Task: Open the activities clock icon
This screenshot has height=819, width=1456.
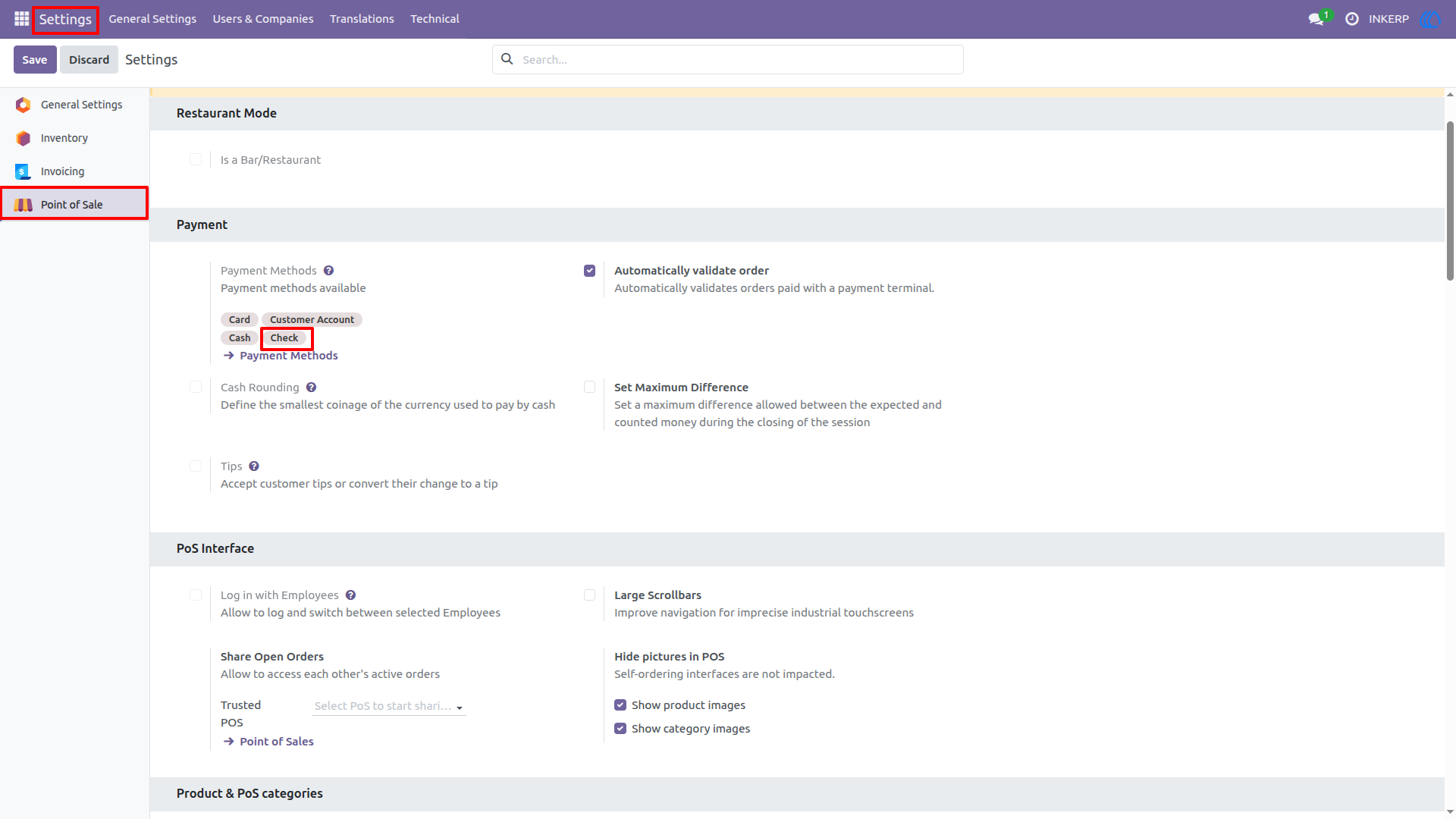Action: 1351,19
